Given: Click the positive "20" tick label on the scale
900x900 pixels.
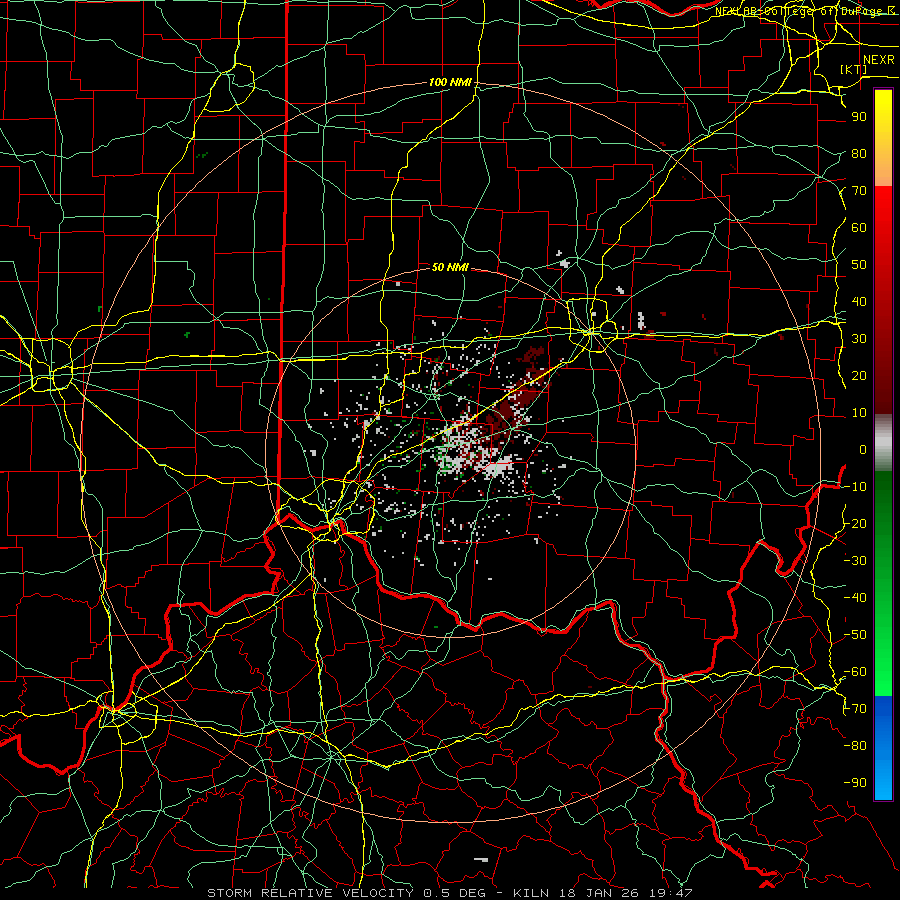Looking at the screenshot, I should tap(859, 376).
